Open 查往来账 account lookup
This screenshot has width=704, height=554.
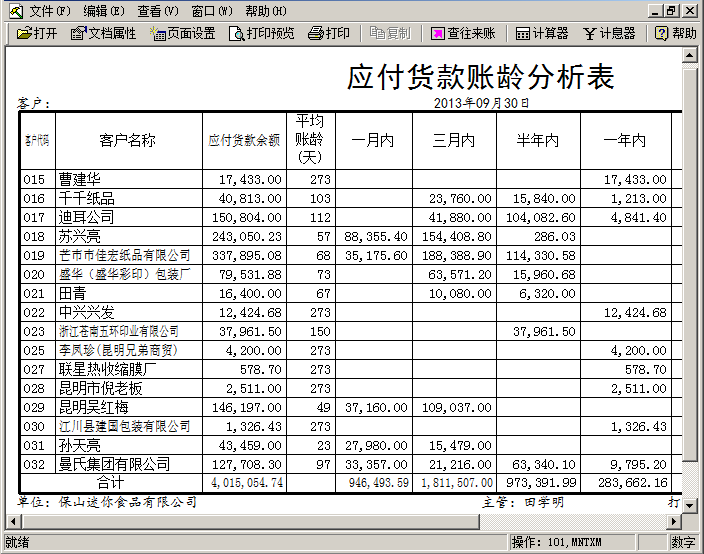(463, 33)
